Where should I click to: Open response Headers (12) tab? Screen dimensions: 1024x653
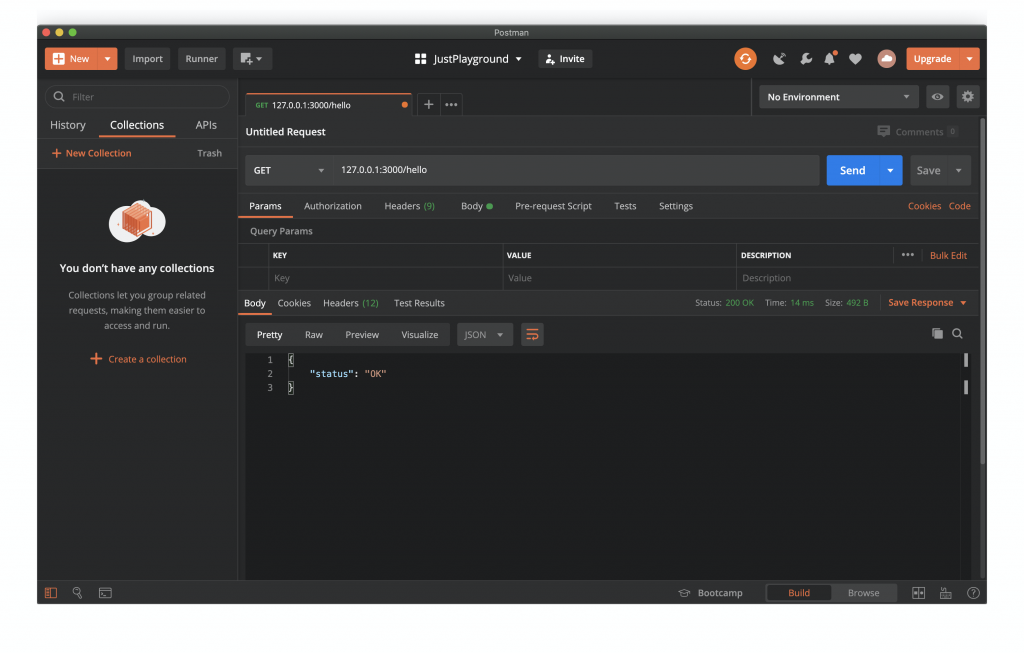click(x=351, y=303)
